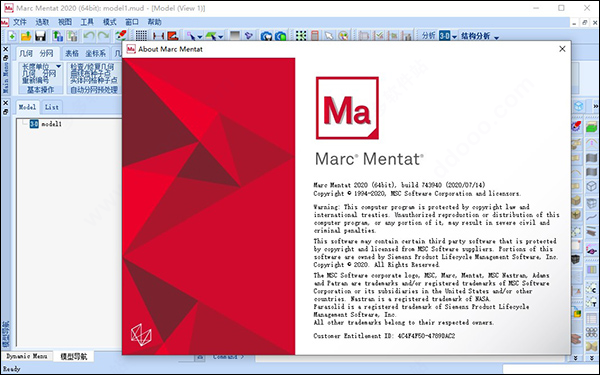Select model1 in the model tree

click(51, 124)
